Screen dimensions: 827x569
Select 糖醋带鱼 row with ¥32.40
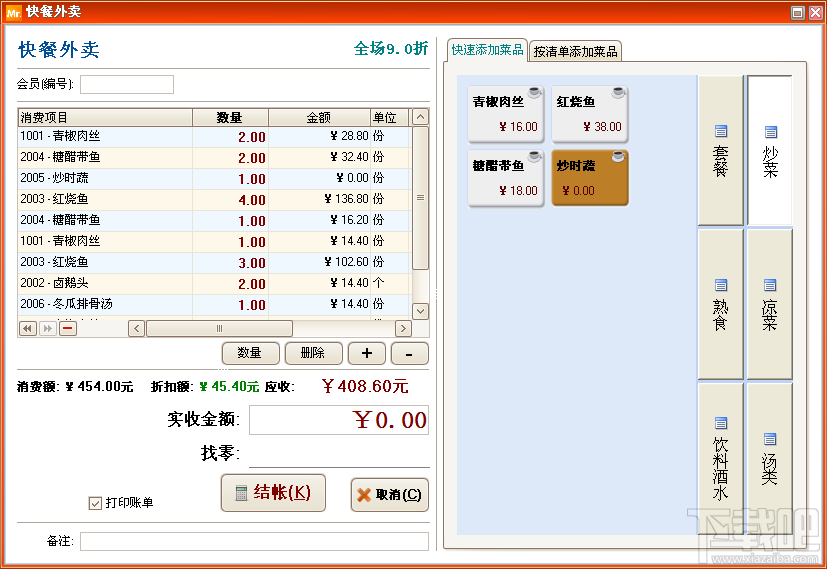pyautogui.click(x=215, y=157)
